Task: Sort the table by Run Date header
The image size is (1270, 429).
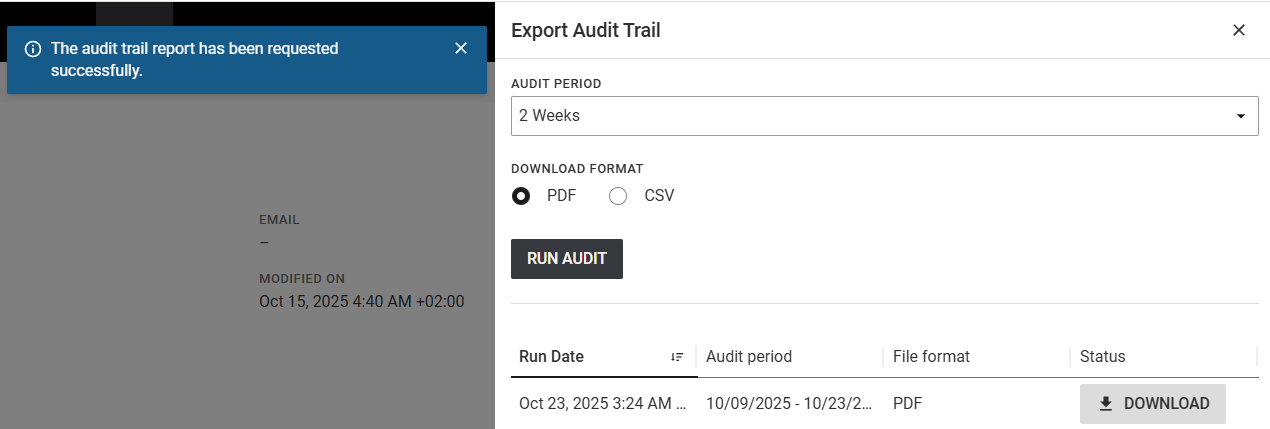Action: (552, 357)
